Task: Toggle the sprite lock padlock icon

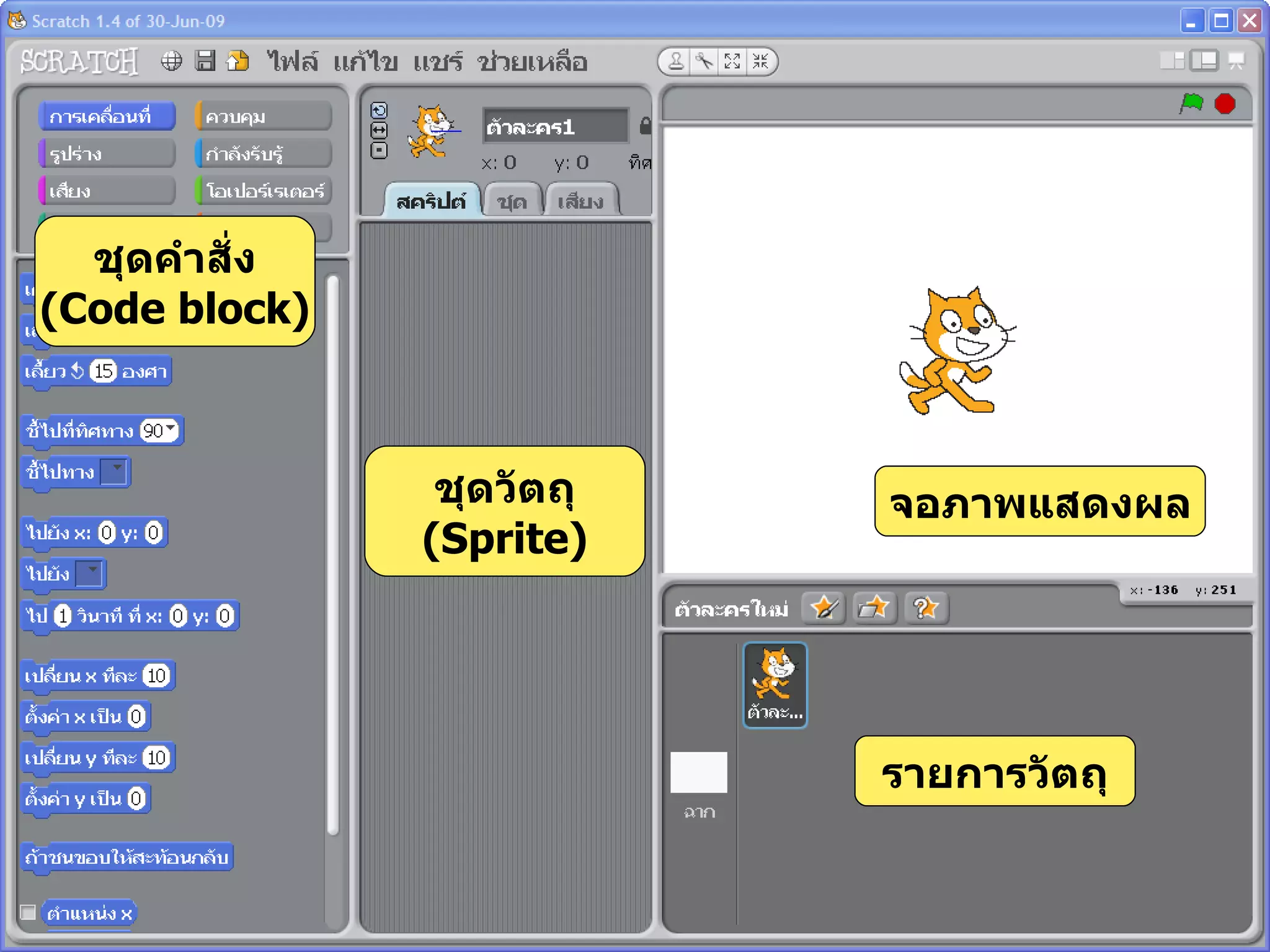Action: [x=645, y=126]
